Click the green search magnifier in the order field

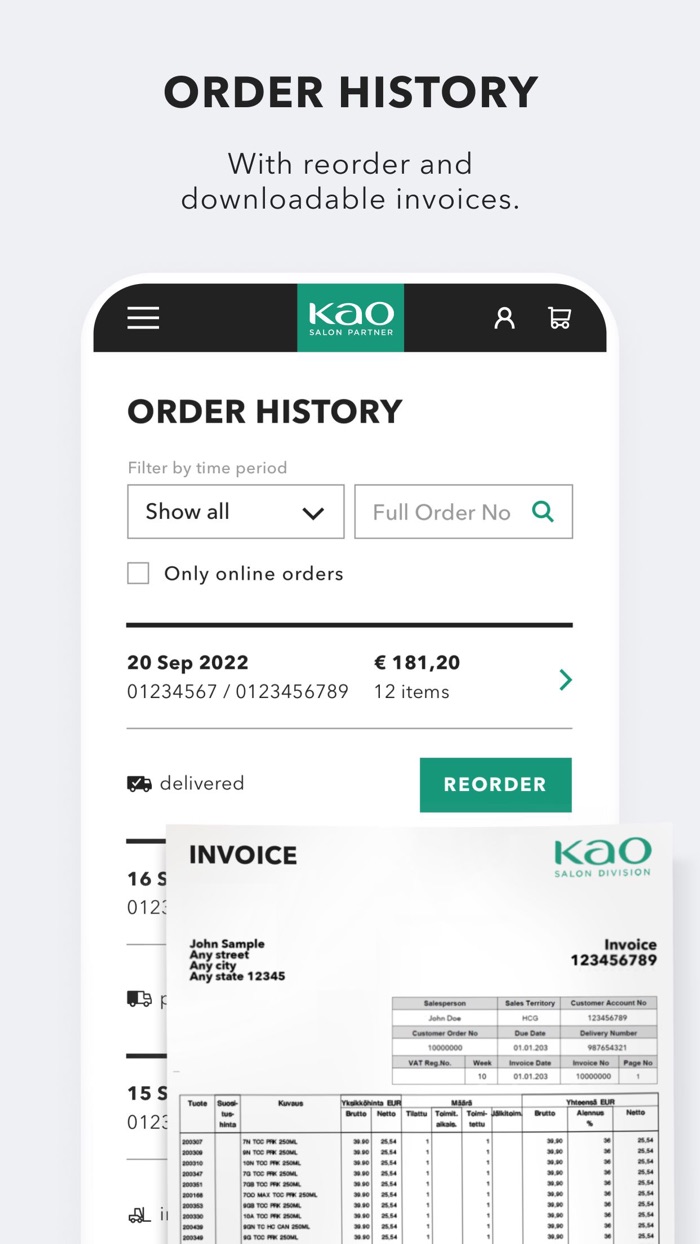pyautogui.click(x=543, y=511)
